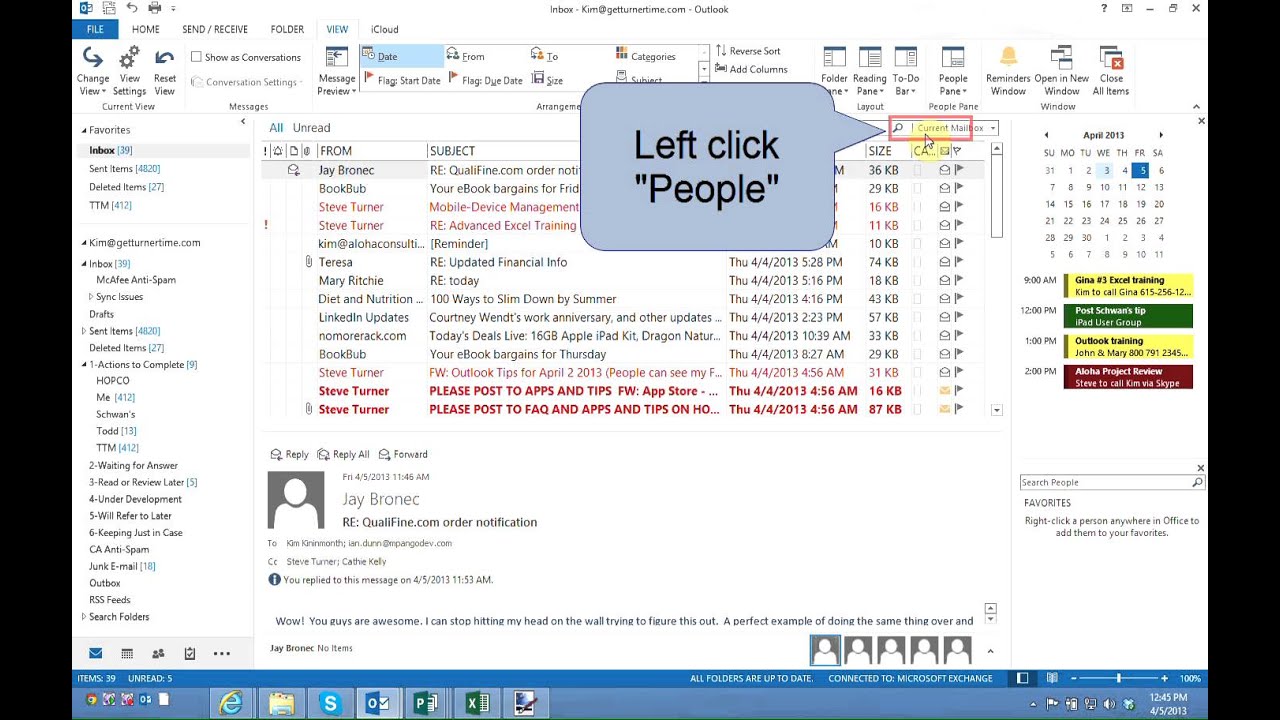Switch to the FOLDER tab
This screenshot has width=1280, height=720.
287,29
